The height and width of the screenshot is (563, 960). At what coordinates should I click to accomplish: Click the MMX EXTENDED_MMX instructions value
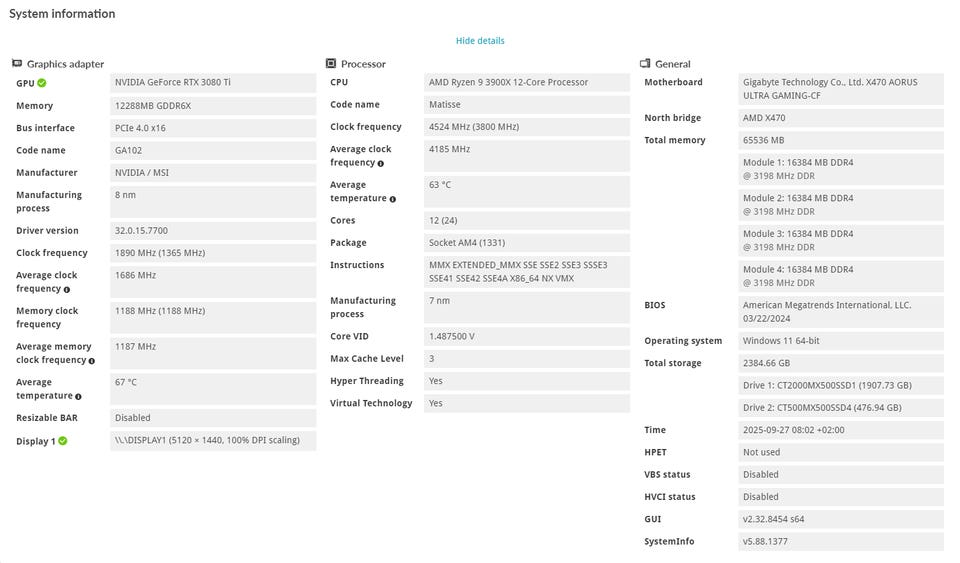527,272
